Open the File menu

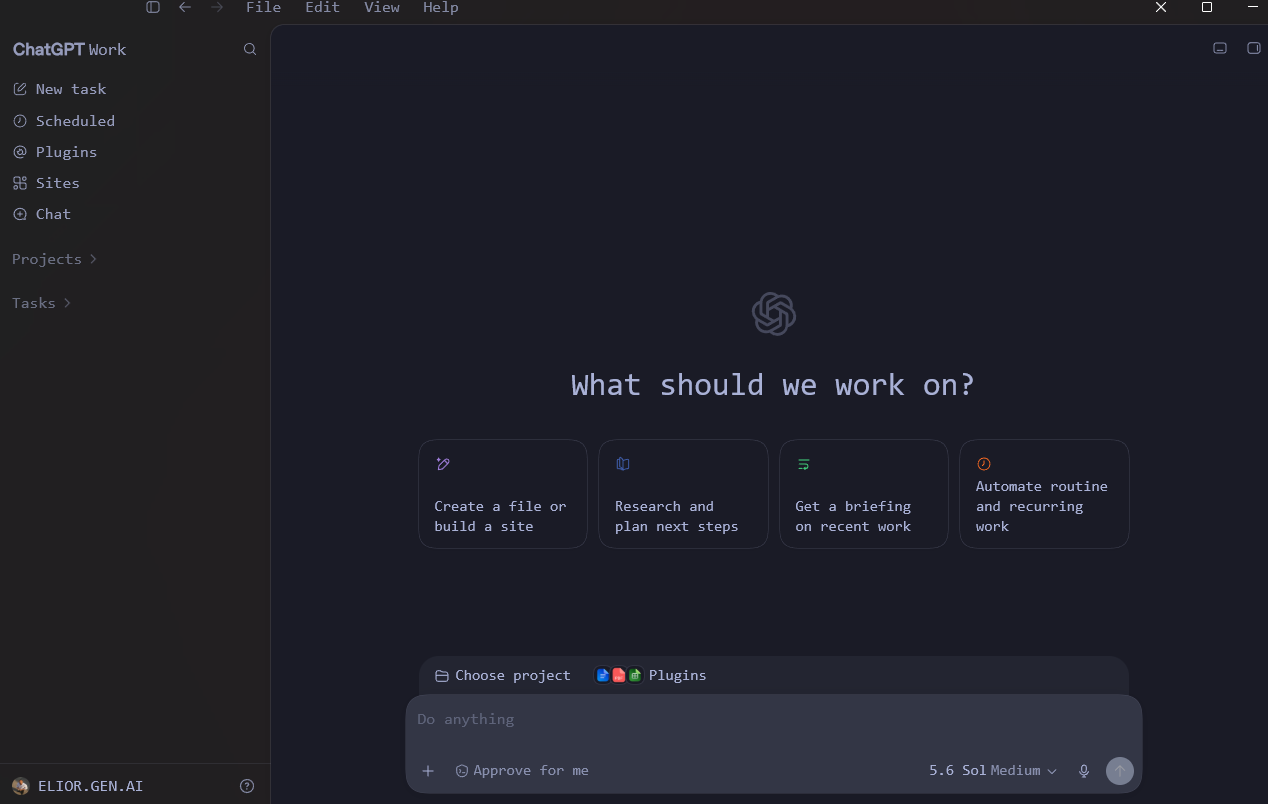point(263,7)
